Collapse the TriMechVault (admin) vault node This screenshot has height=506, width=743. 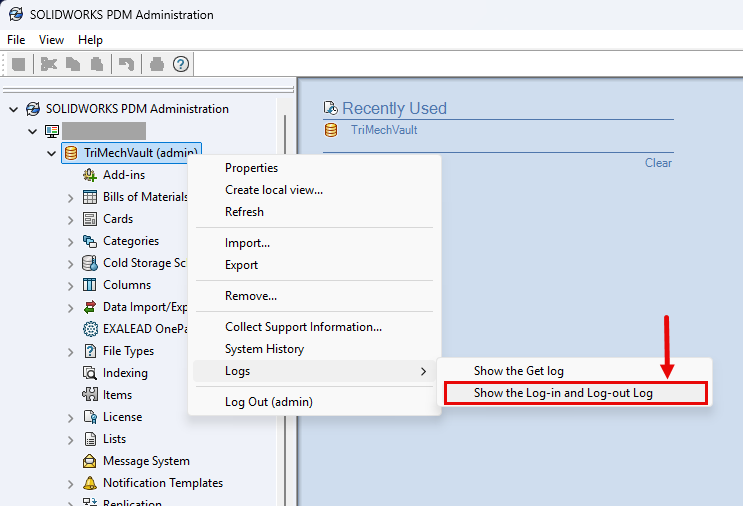51,153
